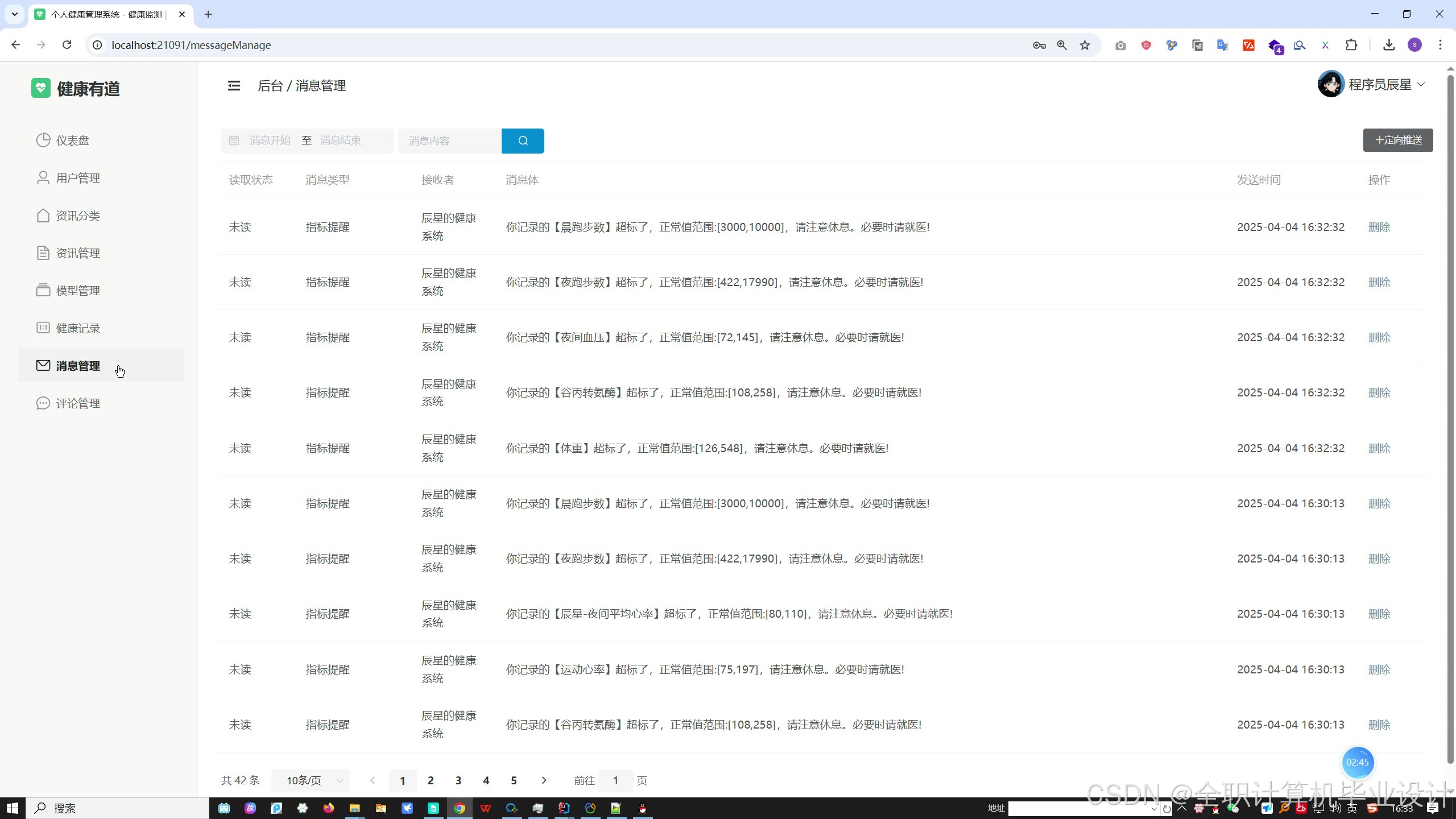Viewport: 1456px width, 819px height.
Task: Click the search magnifier button
Action: [523, 140]
